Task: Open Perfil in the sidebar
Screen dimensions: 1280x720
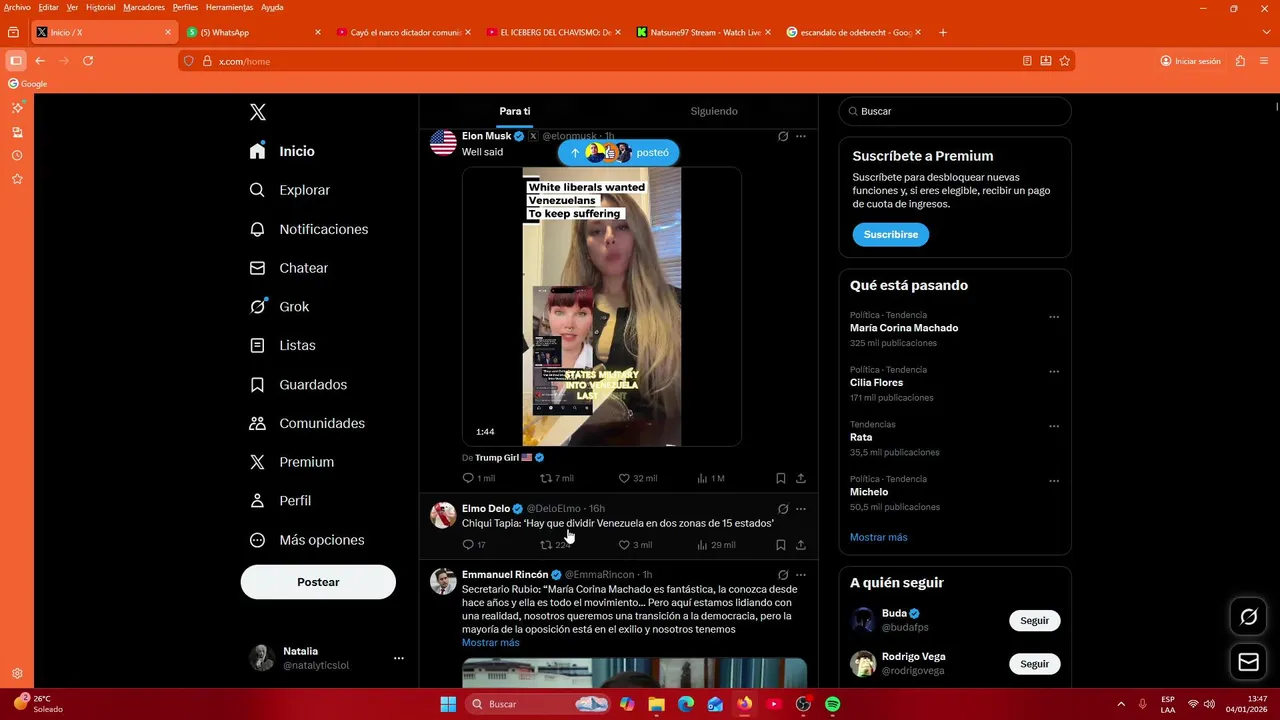Action: (x=280, y=501)
